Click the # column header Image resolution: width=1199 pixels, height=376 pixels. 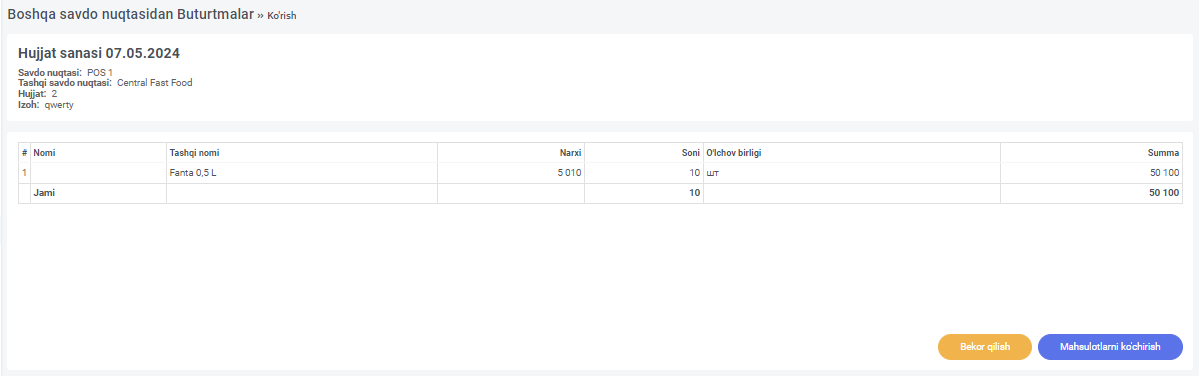click(x=24, y=153)
